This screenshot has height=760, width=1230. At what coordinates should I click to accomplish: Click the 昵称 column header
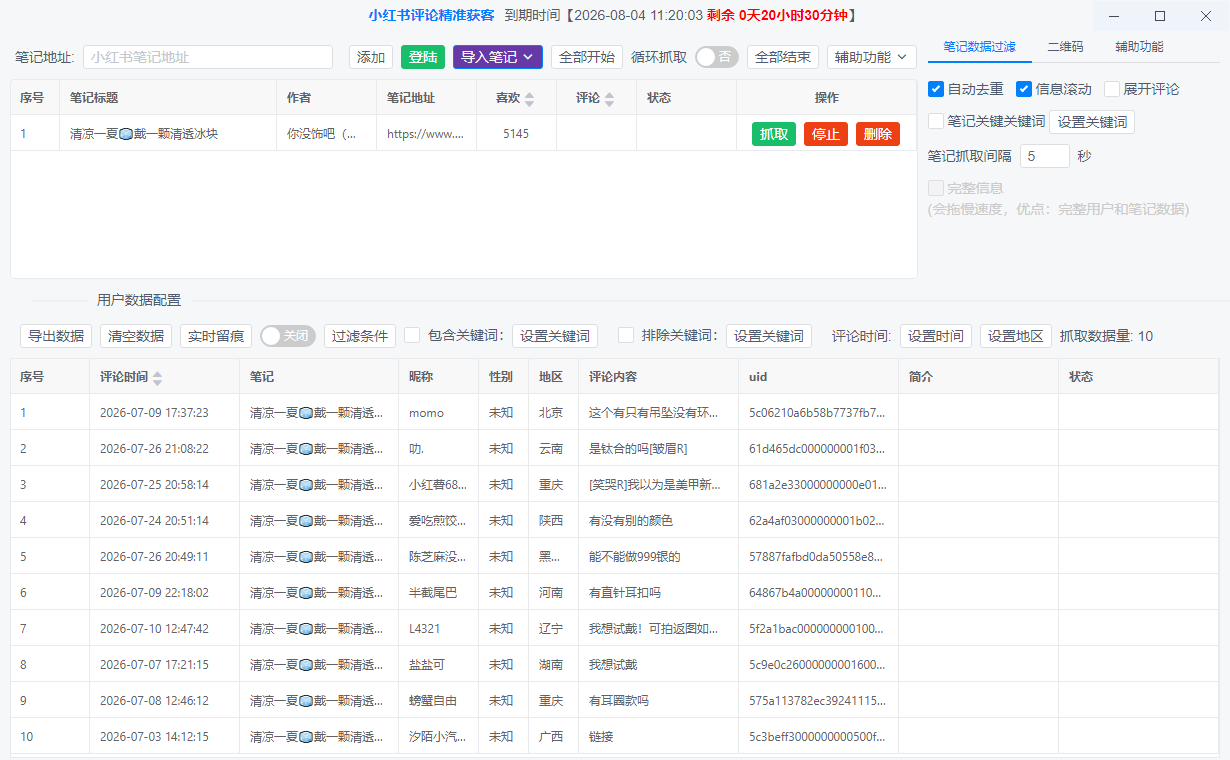438,376
